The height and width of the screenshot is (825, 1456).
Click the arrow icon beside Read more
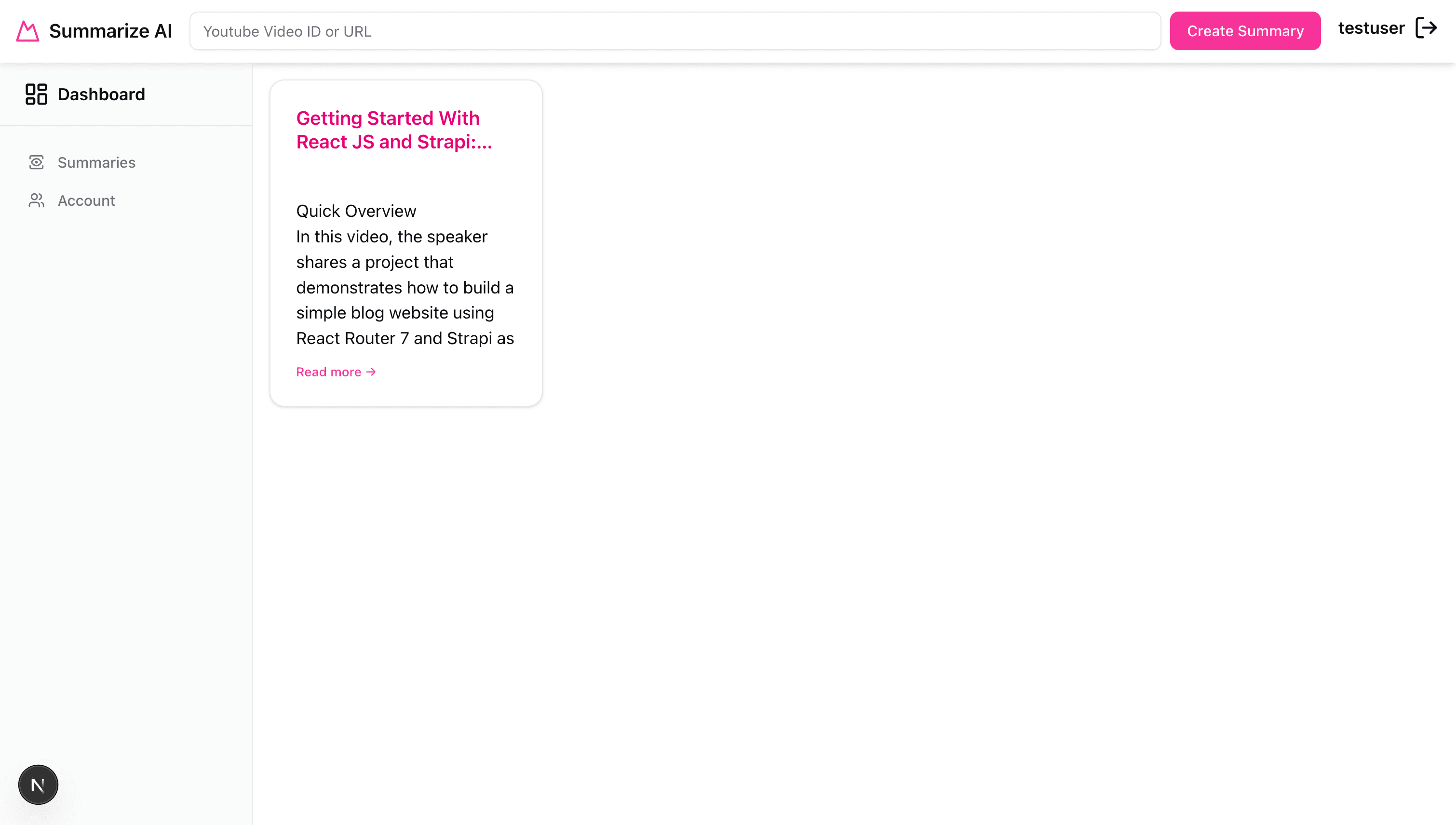pos(371,373)
